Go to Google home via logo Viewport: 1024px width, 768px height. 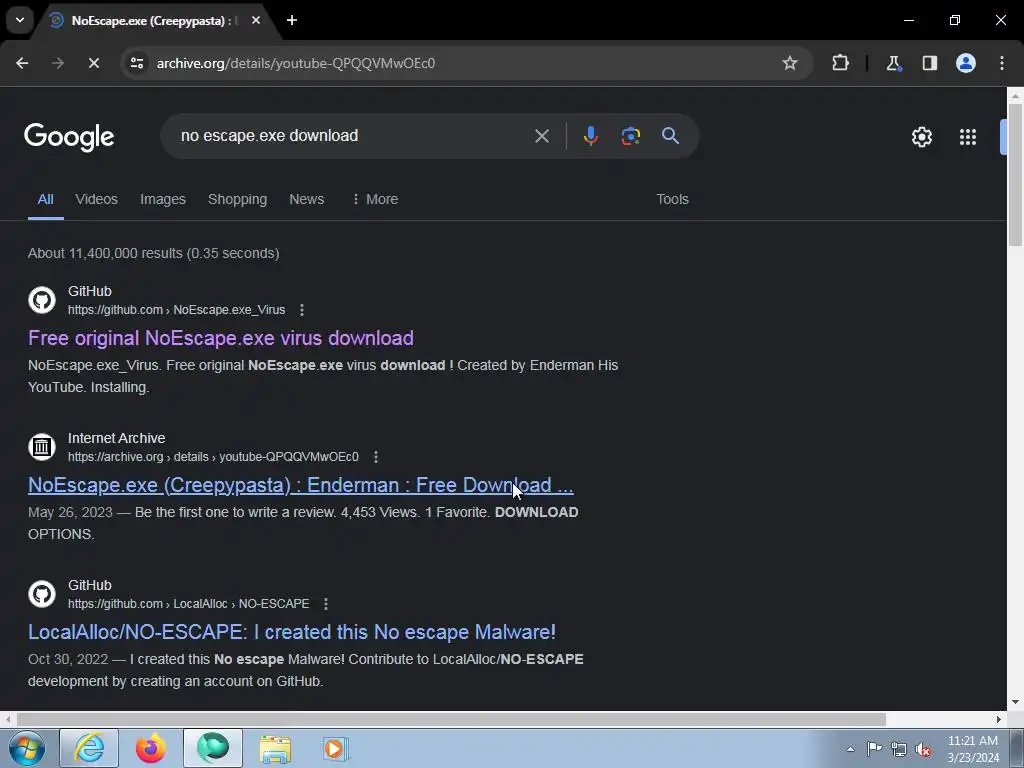[69, 136]
